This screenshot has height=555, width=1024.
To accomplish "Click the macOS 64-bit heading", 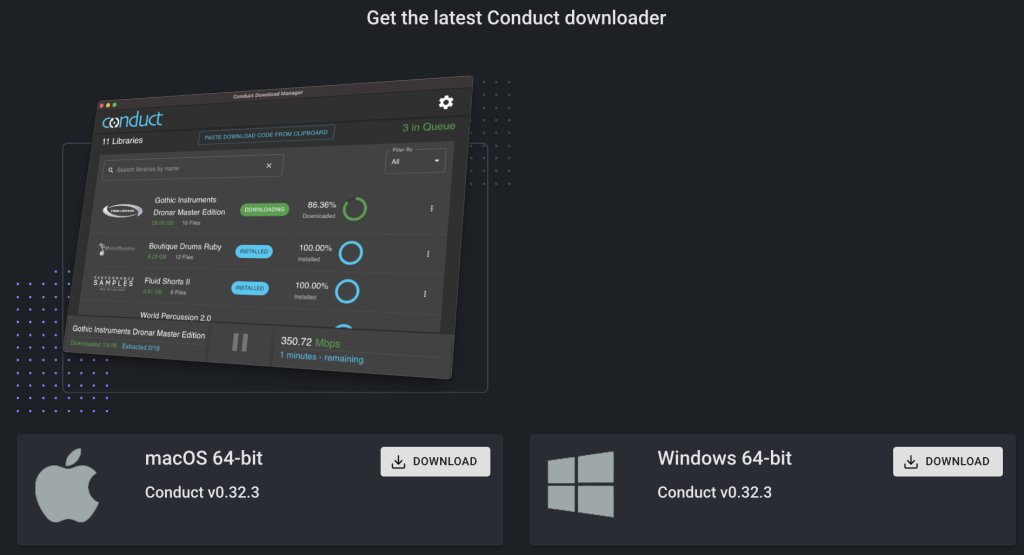I will 204,458.
